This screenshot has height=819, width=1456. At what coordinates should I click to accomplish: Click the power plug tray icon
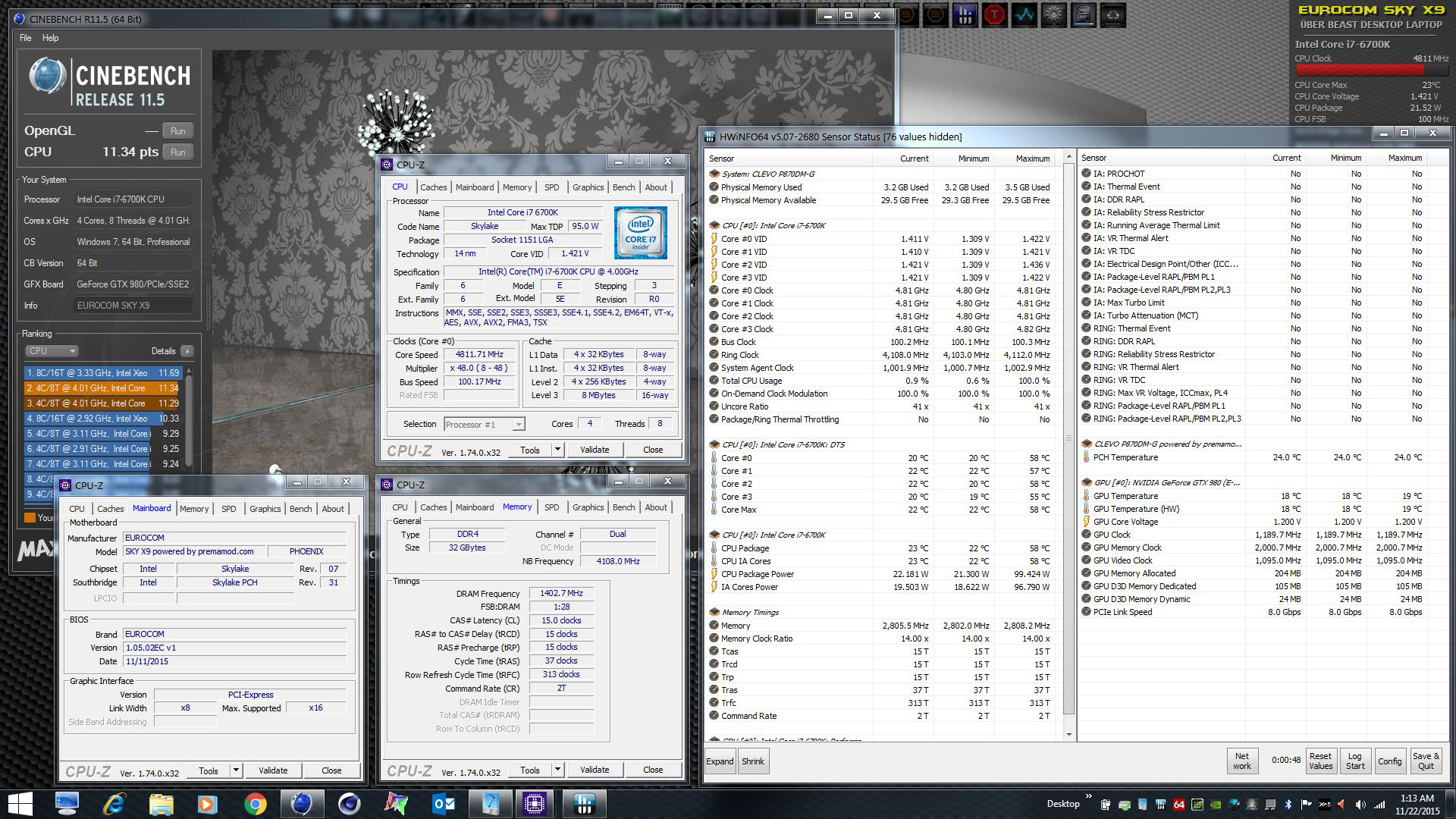(x=1106, y=805)
